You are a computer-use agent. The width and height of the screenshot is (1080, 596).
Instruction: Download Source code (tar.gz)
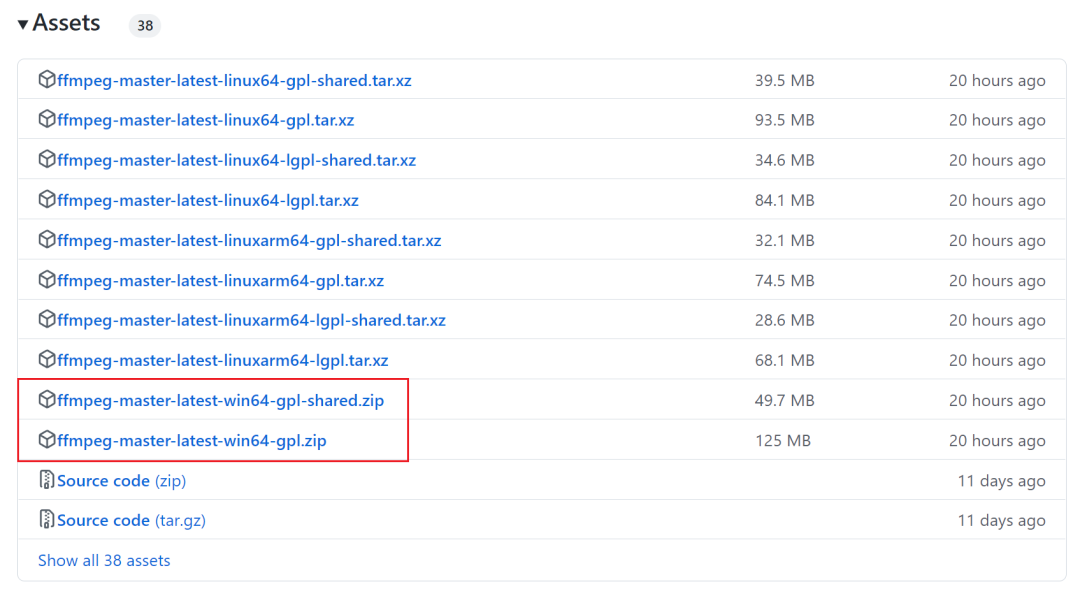131,521
